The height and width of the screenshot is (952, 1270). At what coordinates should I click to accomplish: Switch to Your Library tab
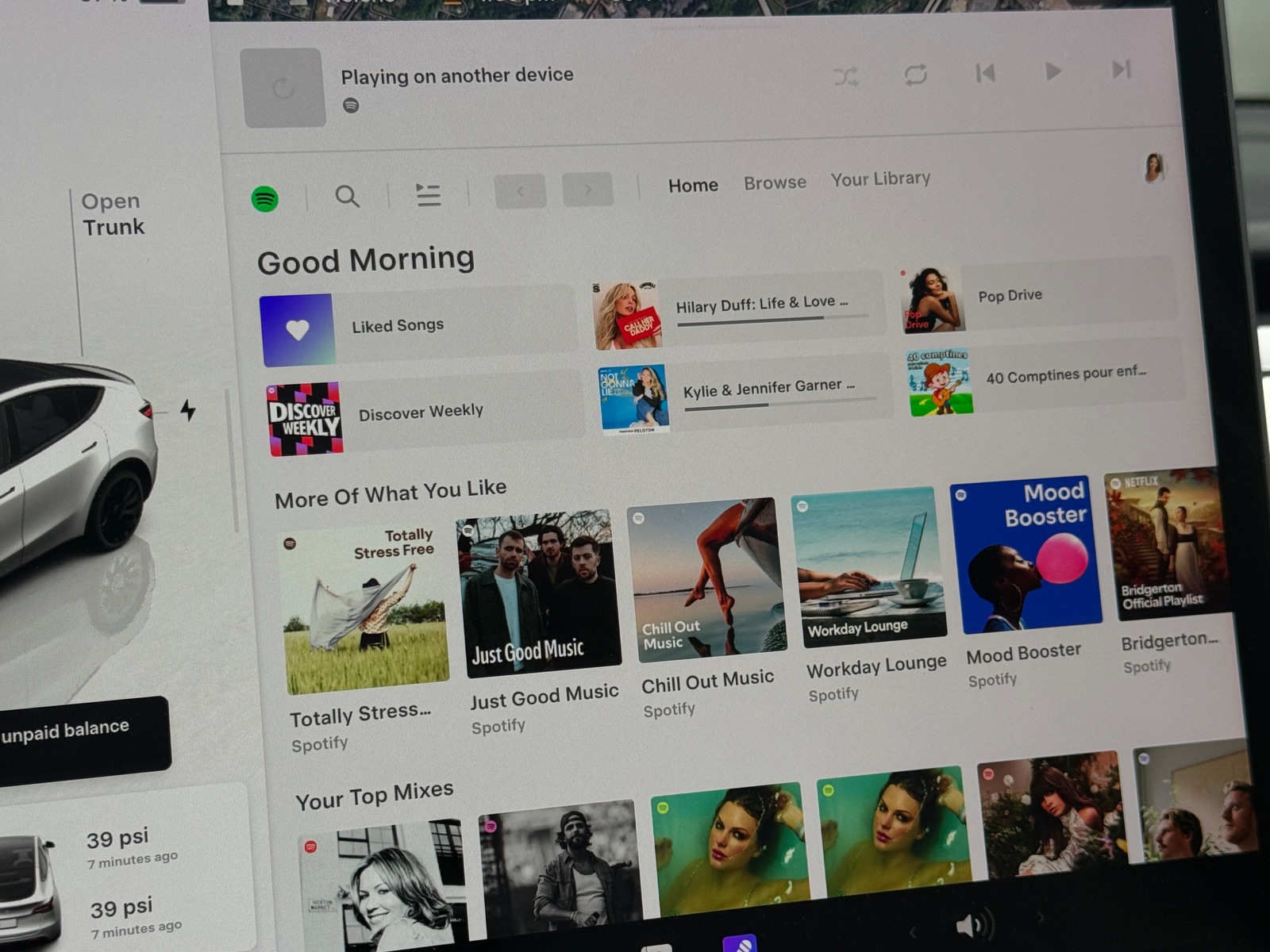pos(880,179)
